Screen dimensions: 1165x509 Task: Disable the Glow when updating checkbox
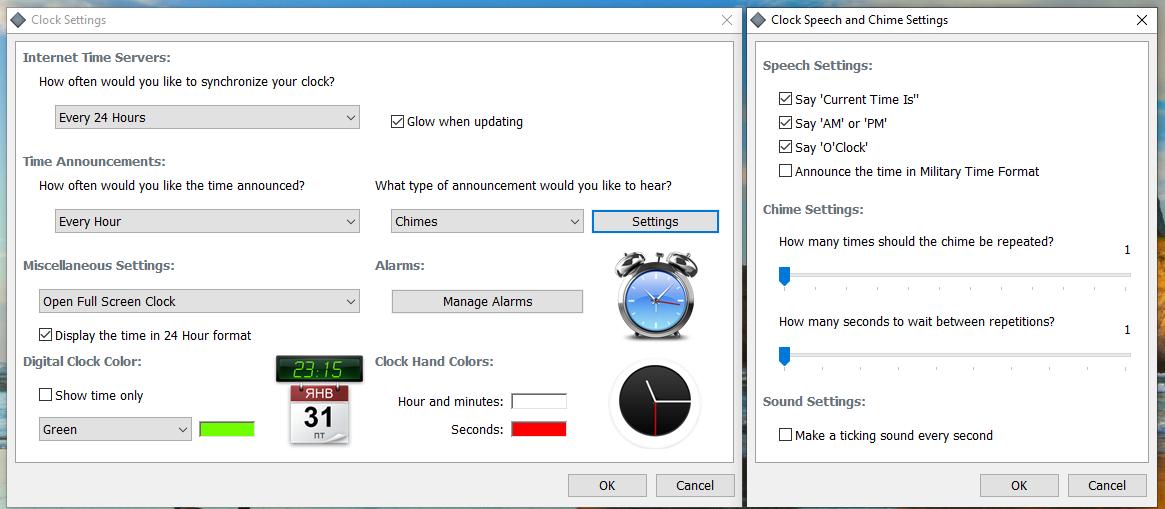pyautogui.click(x=397, y=122)
